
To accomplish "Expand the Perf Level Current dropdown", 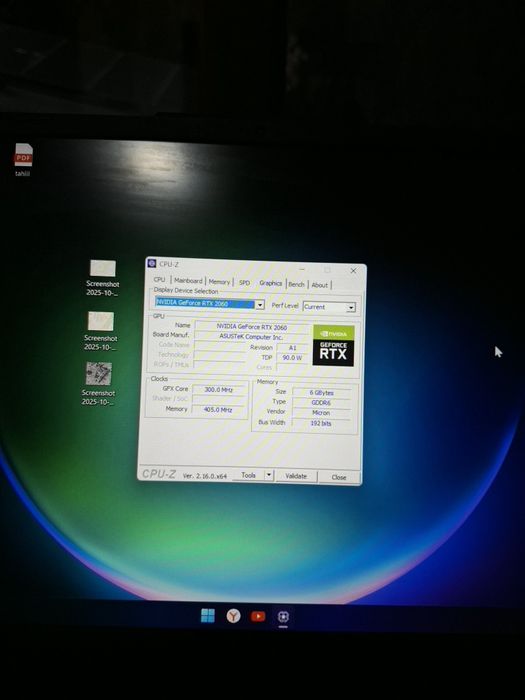I will (x=351, y=307).
